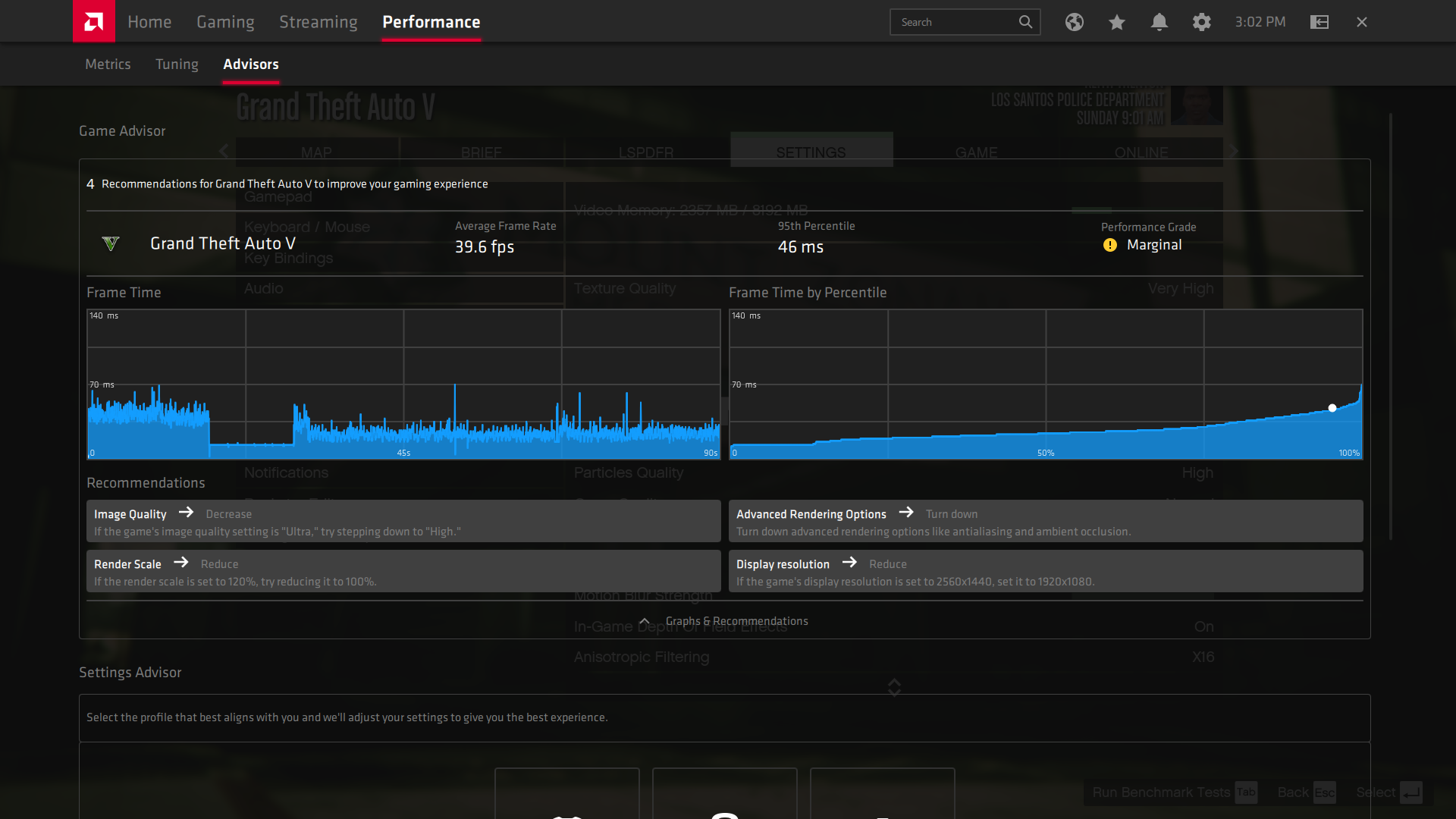Open the Streaming menu tab

(318, 22)
